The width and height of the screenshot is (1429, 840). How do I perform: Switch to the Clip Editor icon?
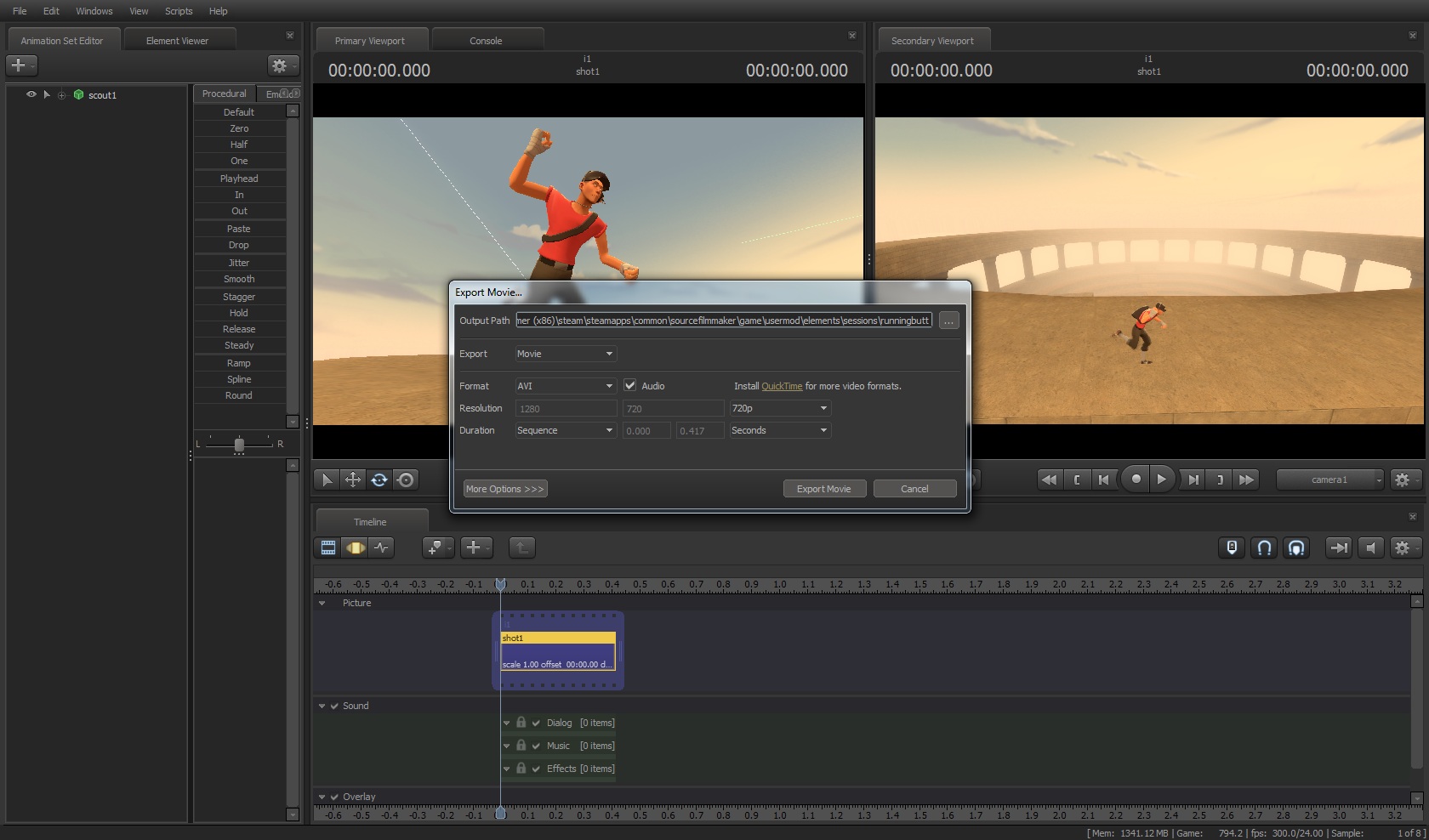pos(328,548)
